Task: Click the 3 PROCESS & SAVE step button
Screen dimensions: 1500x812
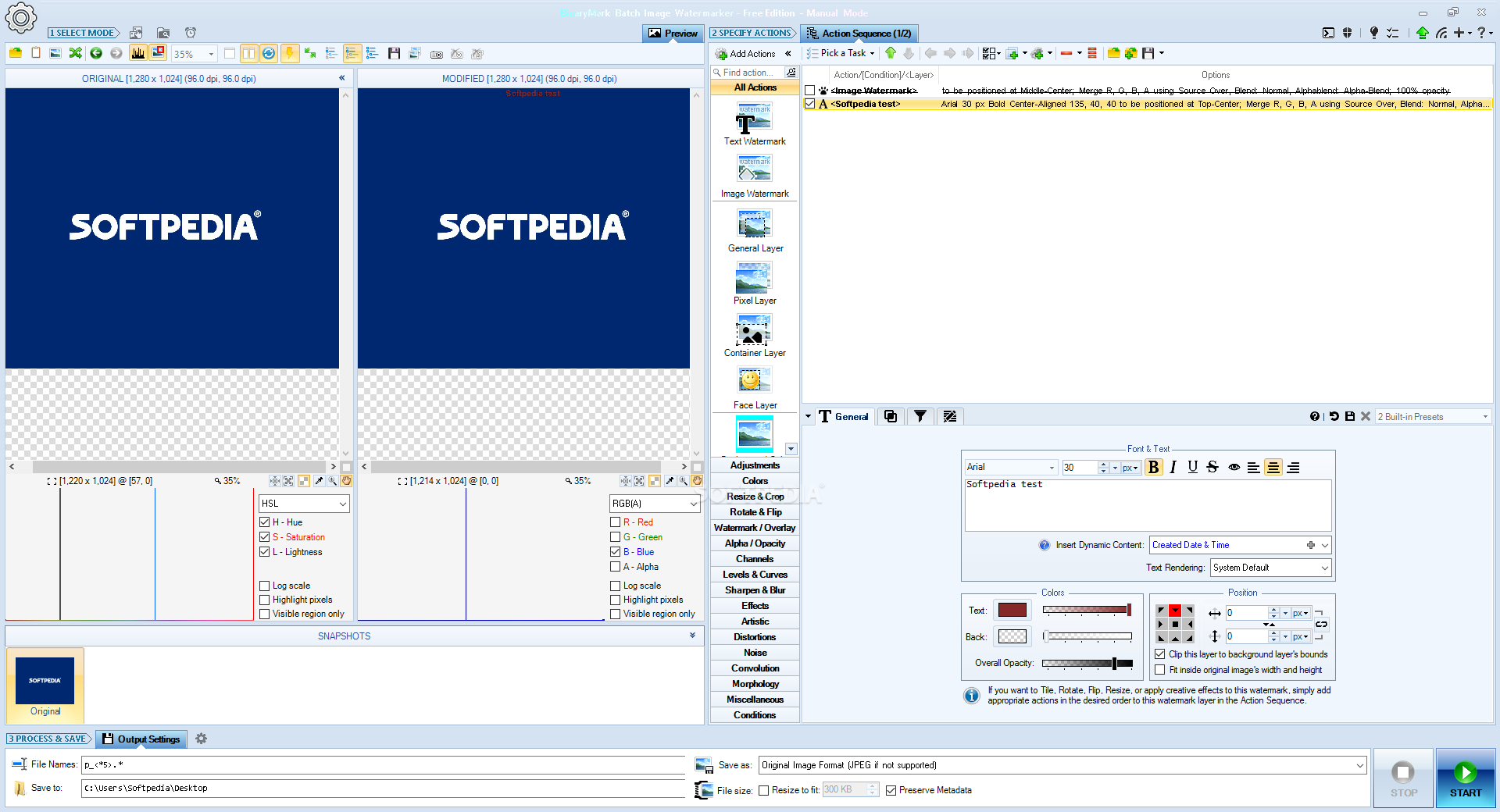Action: click(49, 739)
